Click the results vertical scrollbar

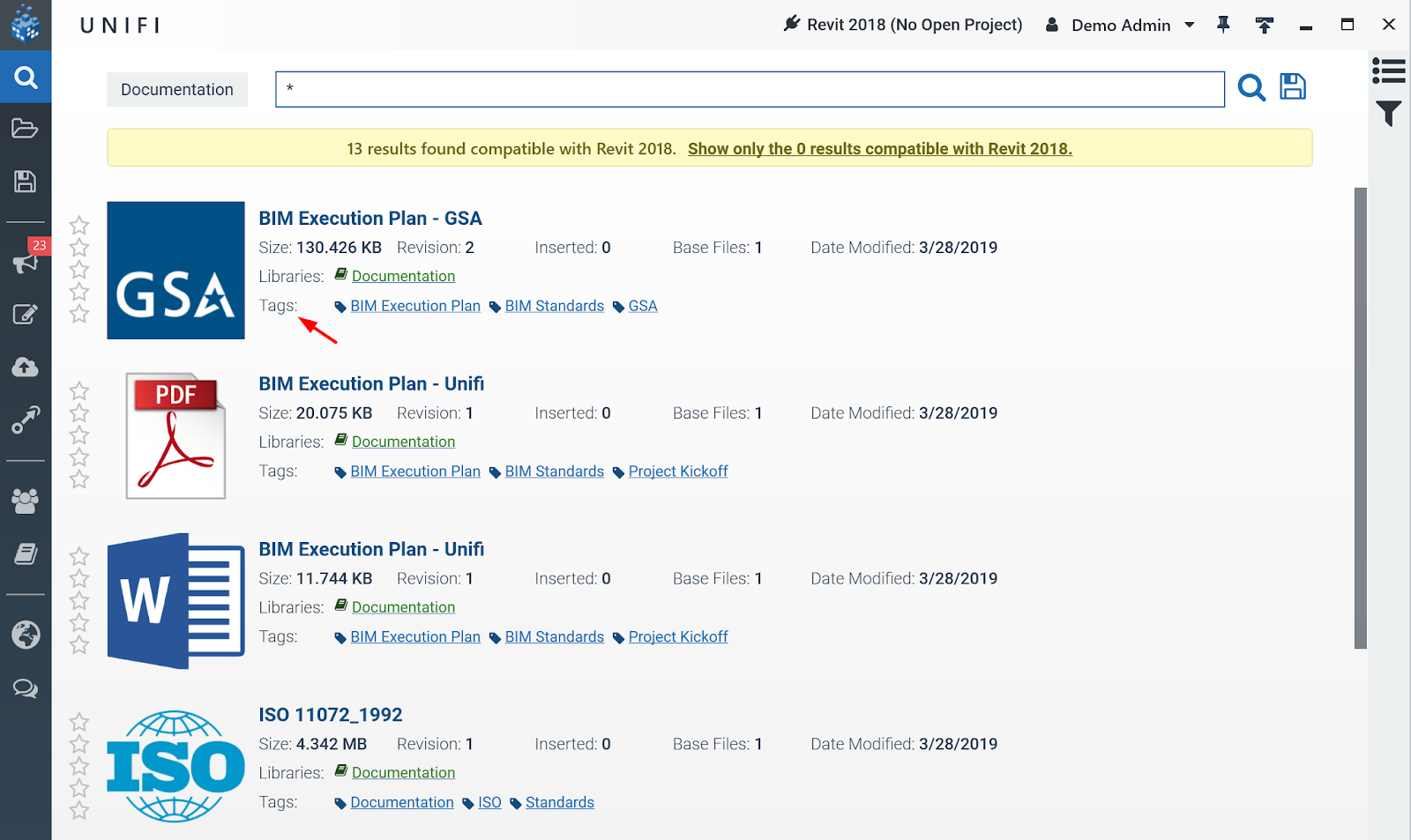(x=1361, y=418)
